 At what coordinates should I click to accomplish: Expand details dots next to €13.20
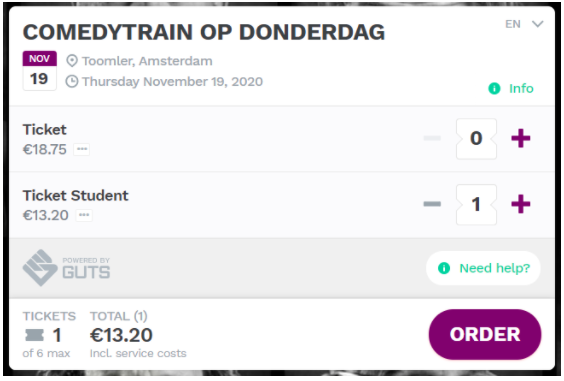[84, 215]
